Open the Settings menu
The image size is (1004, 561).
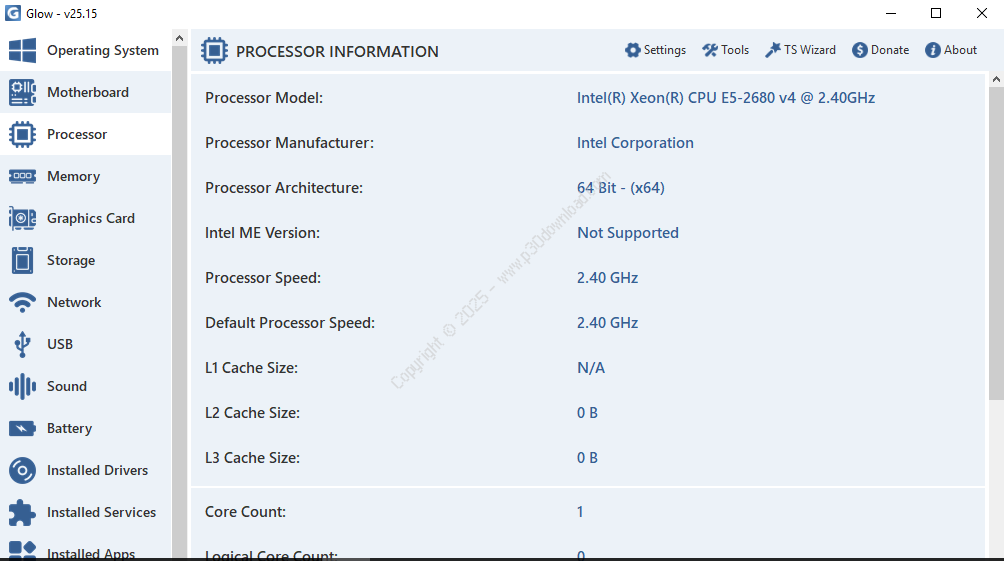[656, 50]
